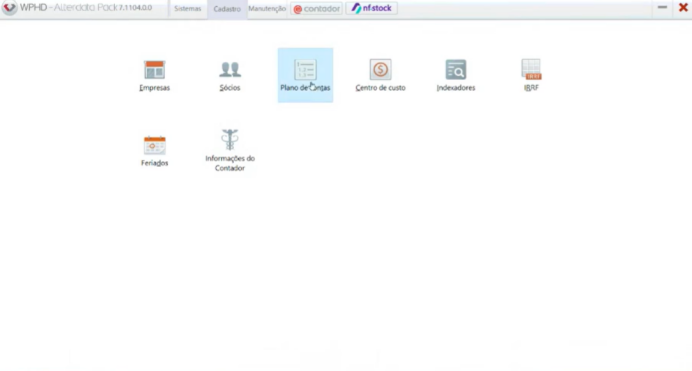Minimize the WPHD window
Image resolution: width=692 pixels, height=371 pixels.
point(662,7)
